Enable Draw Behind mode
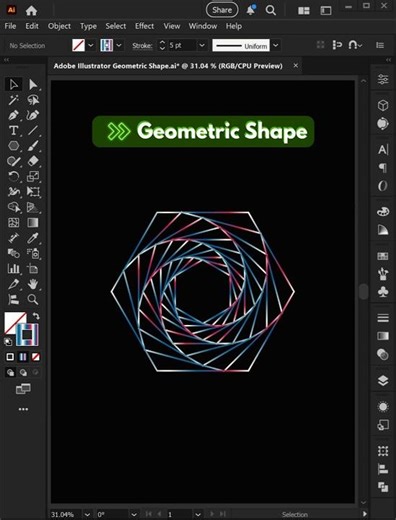The image size is (396, 520). pos(23,372)
